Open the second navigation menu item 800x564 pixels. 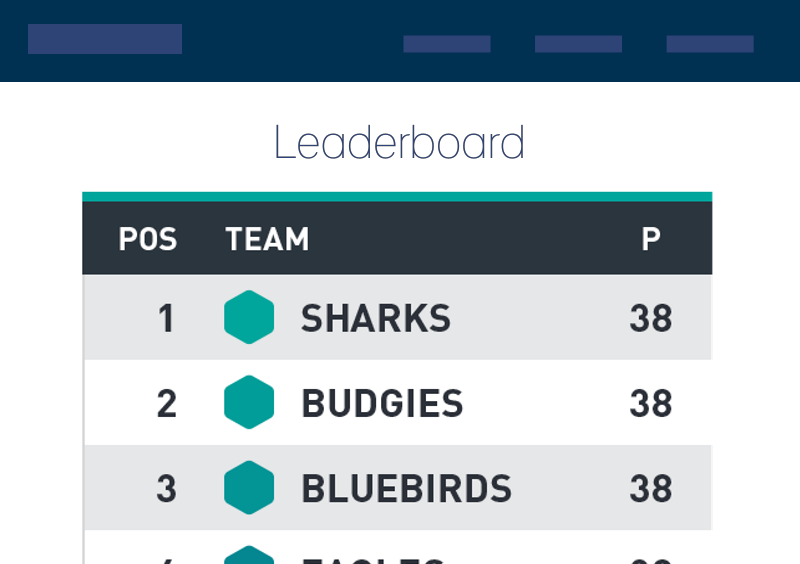coord(579,44)
